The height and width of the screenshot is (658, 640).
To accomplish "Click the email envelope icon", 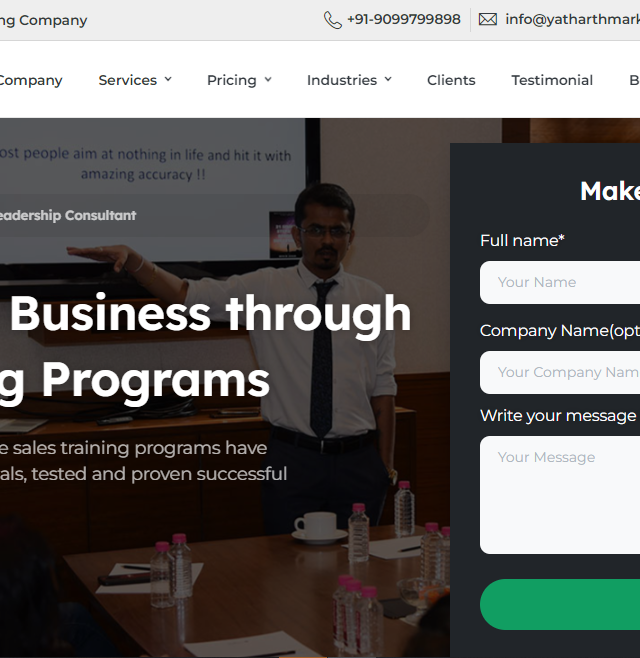I will click(488, 19).
